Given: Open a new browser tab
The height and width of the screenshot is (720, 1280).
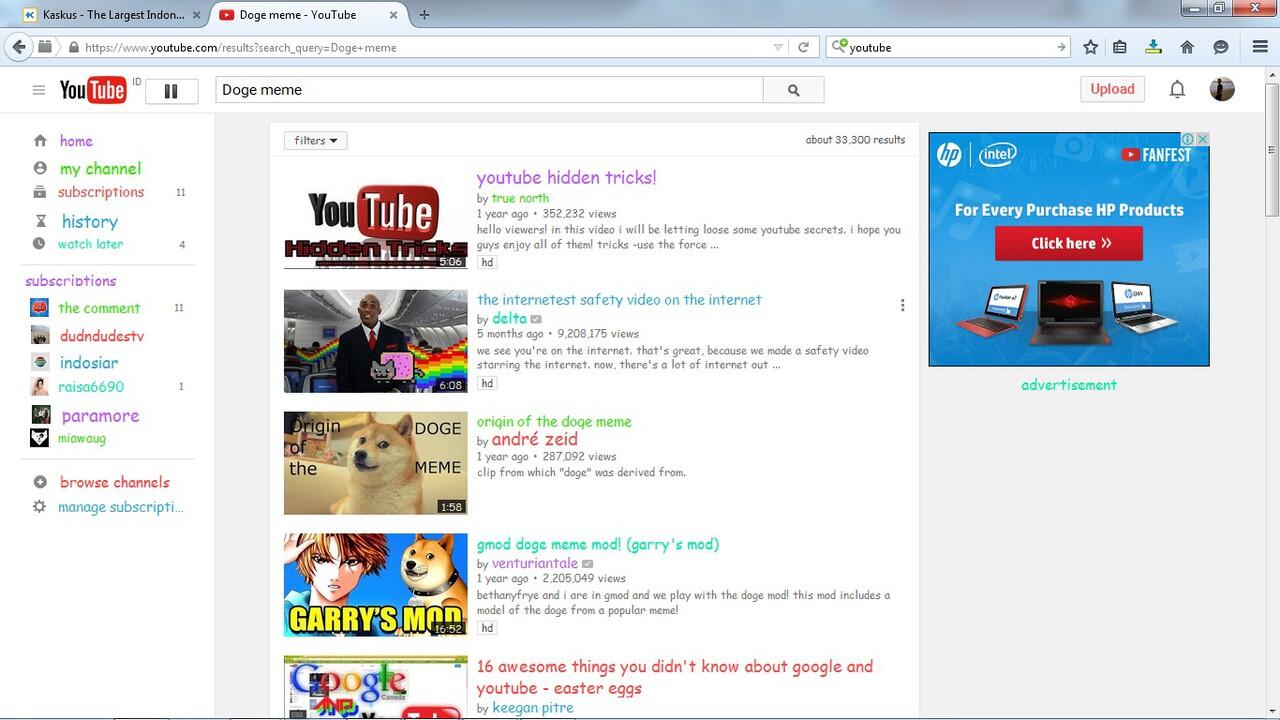Looking at the screenshot, I should pos(424,15).
